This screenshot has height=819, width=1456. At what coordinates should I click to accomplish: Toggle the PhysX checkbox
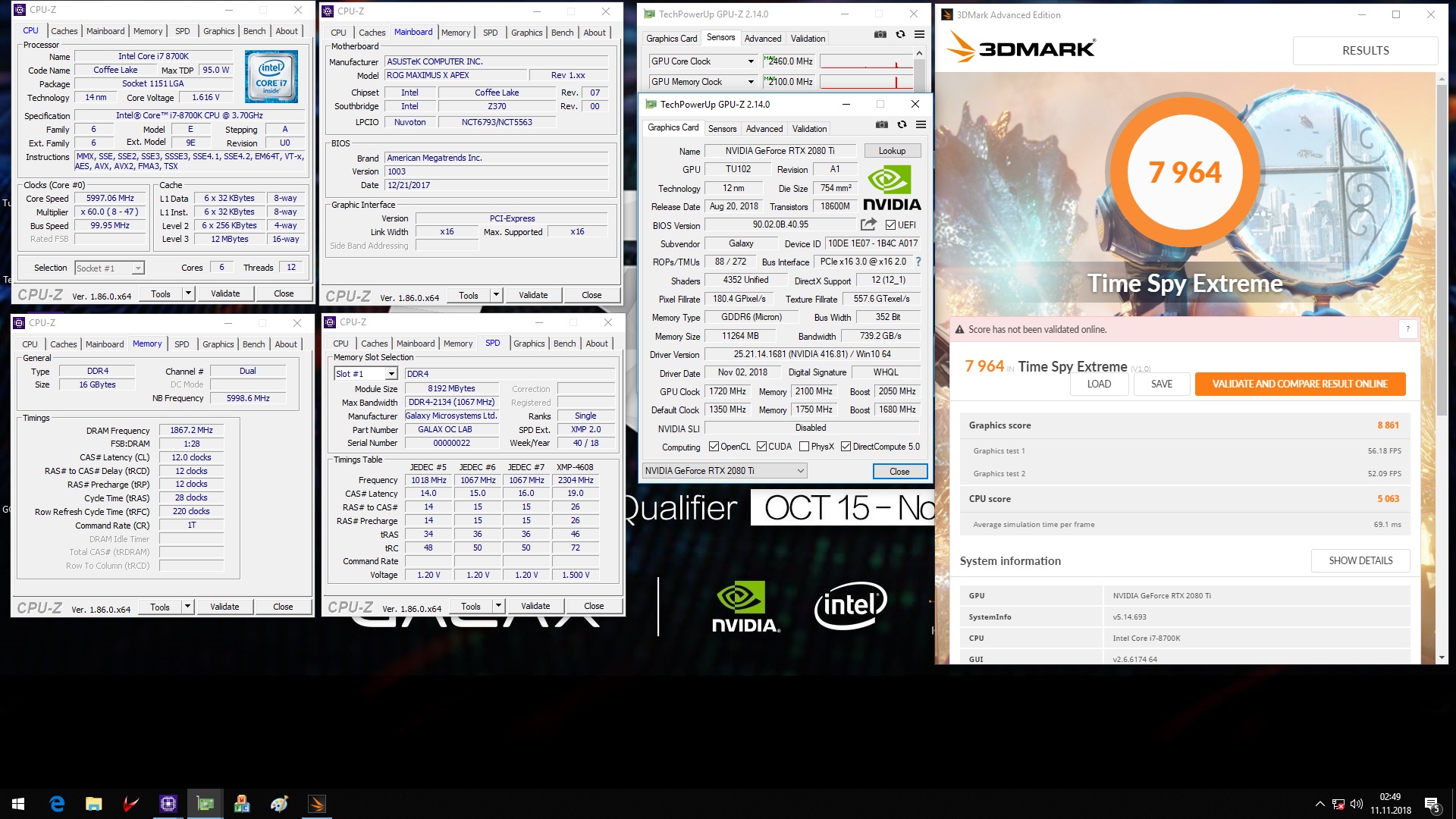804,447
